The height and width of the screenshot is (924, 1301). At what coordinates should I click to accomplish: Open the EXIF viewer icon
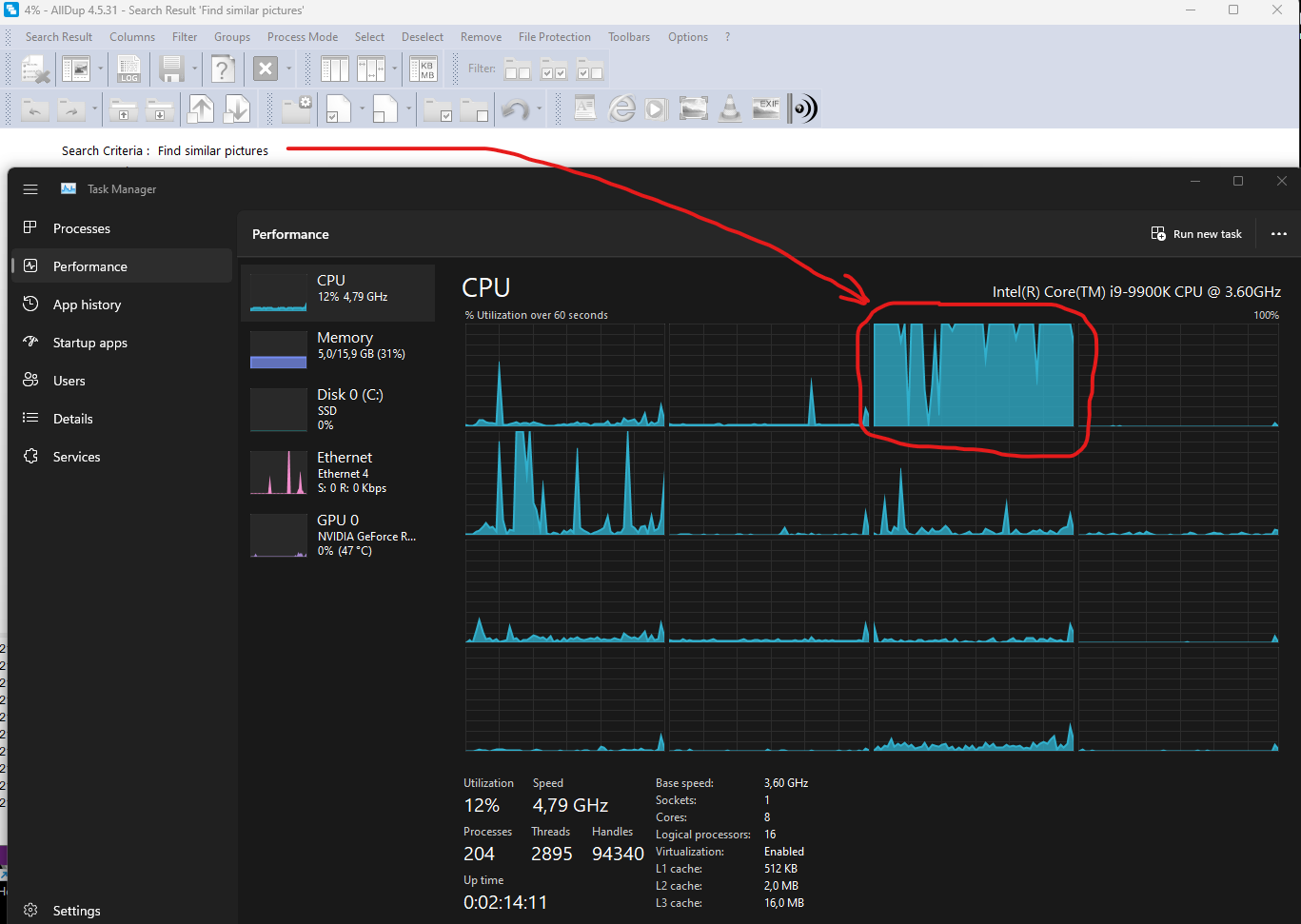point(766,108)
